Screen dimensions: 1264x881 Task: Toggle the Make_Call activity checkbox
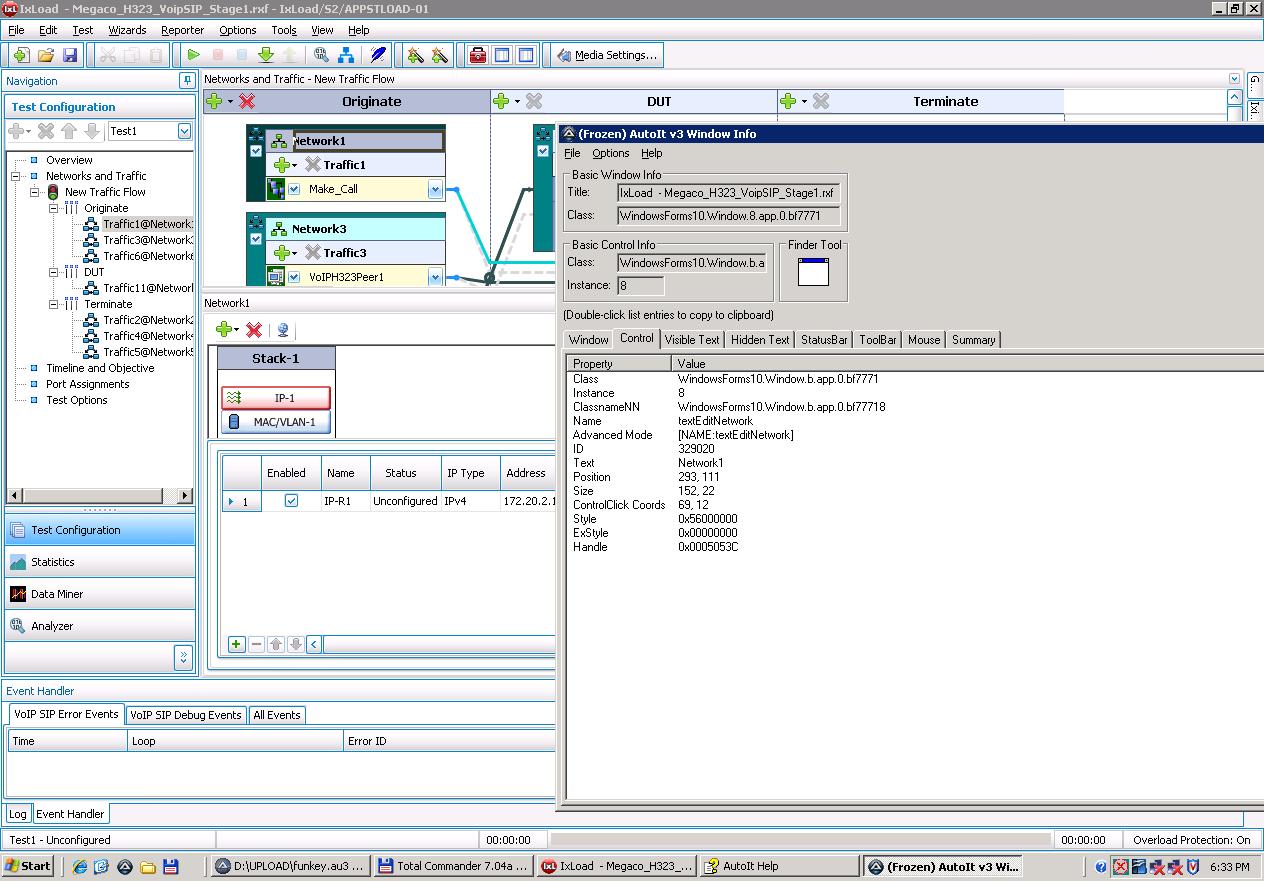pos(294,189)
